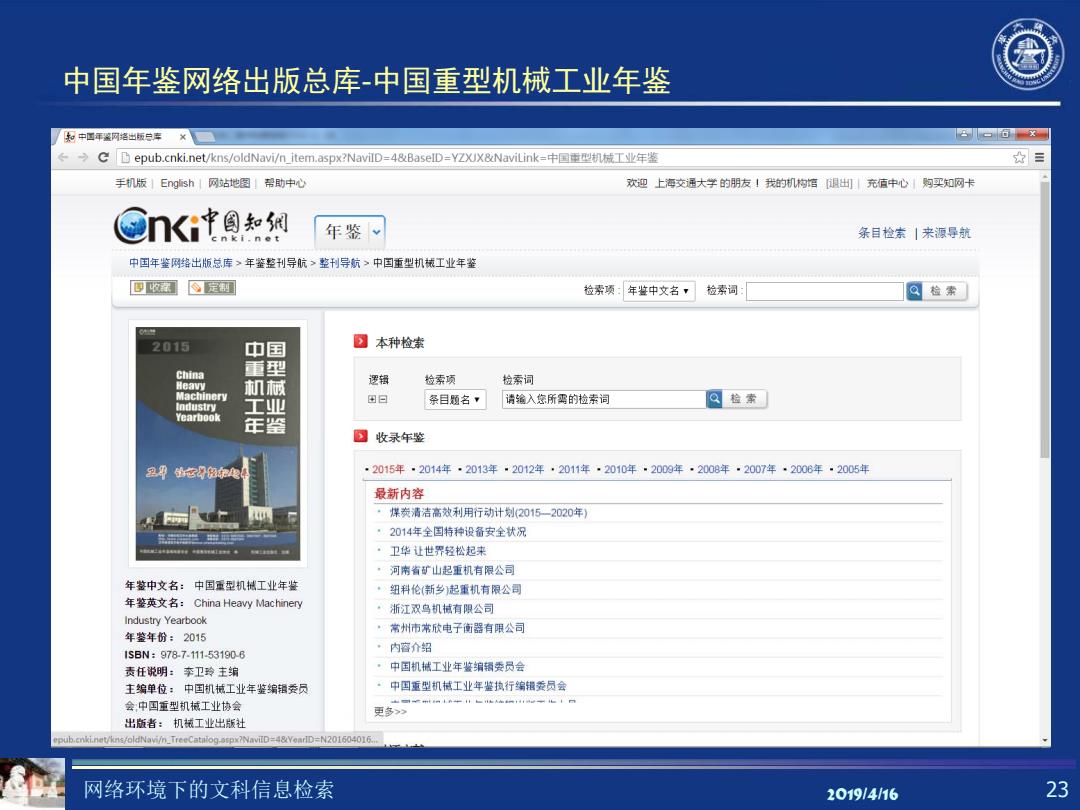Open article 卫华 让世界轻松起来

[x=438, y=551]
